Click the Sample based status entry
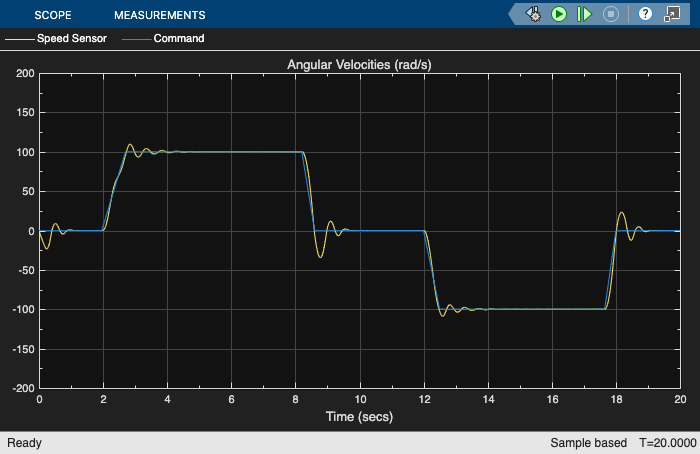 [588, 443]
